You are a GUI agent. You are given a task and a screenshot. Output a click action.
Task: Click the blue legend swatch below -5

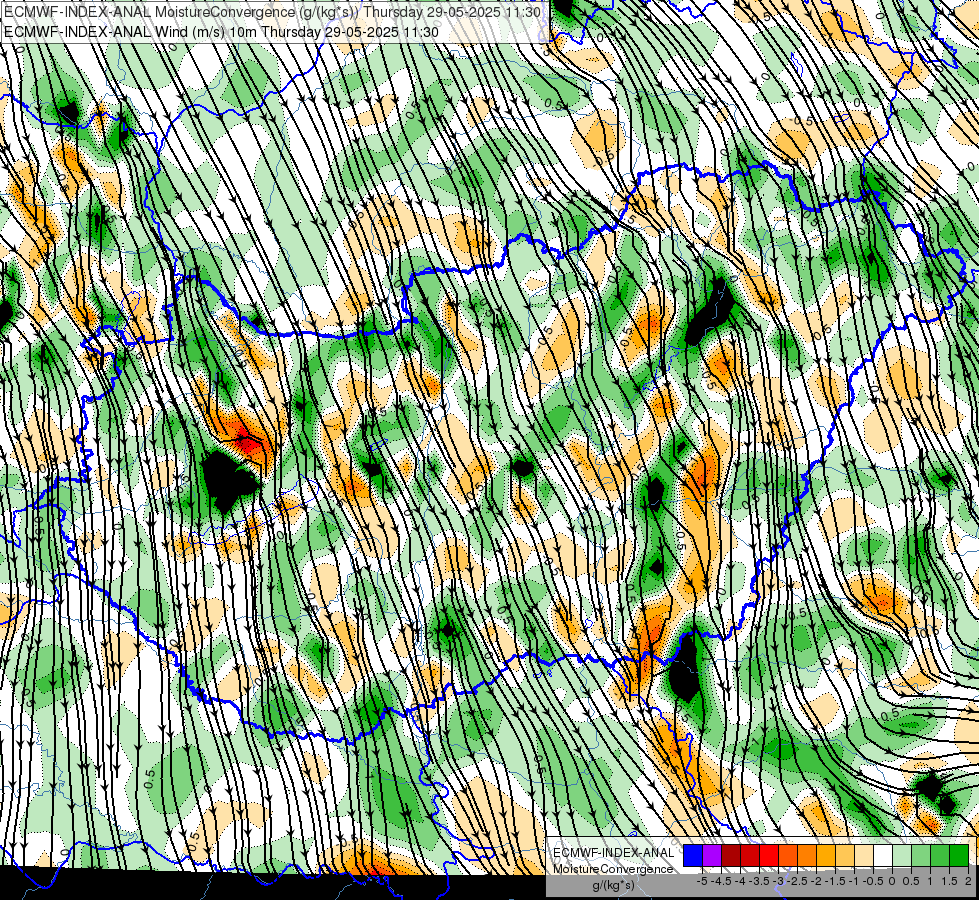coord(693,856)
